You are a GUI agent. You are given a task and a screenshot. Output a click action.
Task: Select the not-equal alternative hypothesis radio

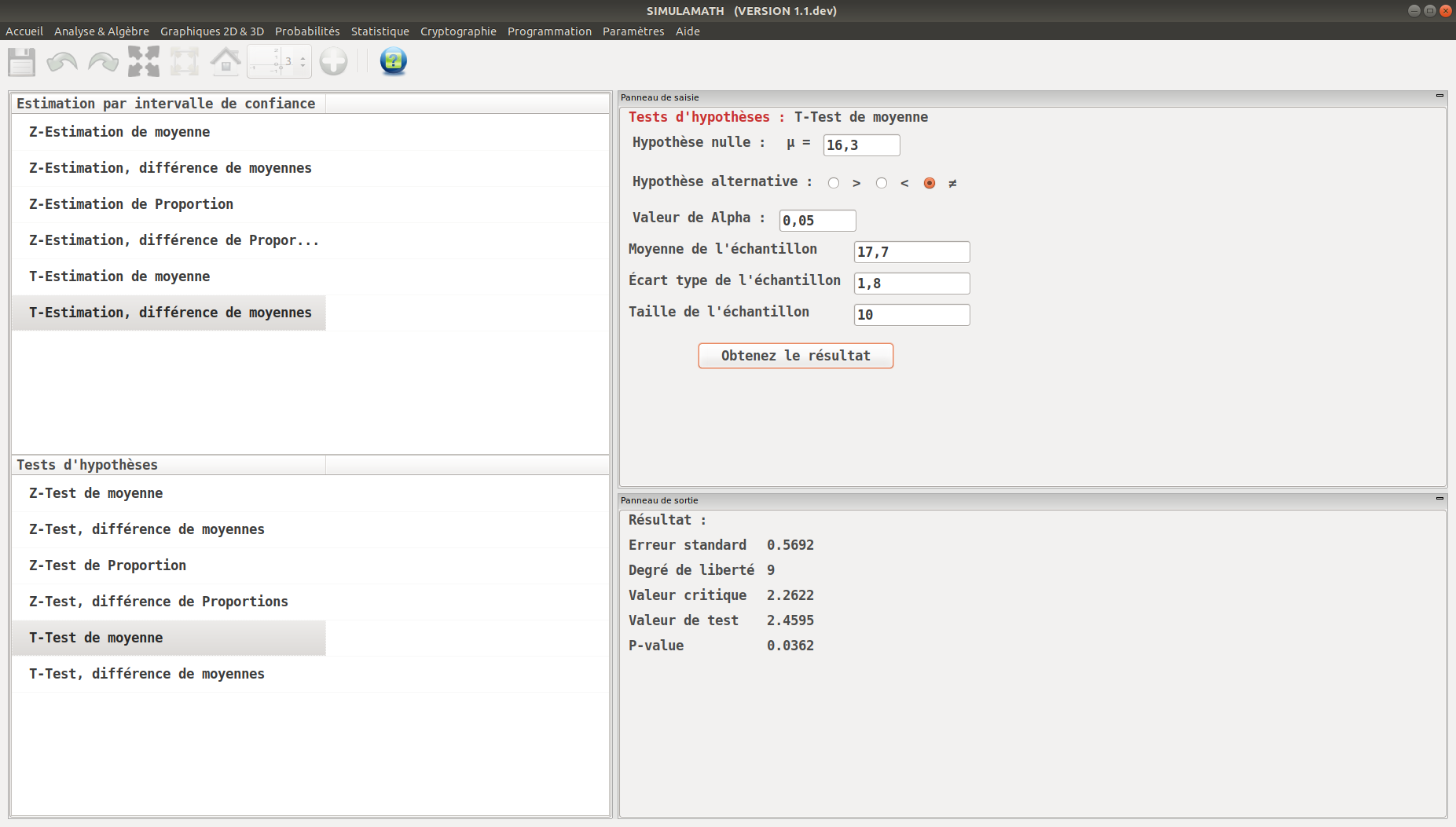(x=930, y=183)
